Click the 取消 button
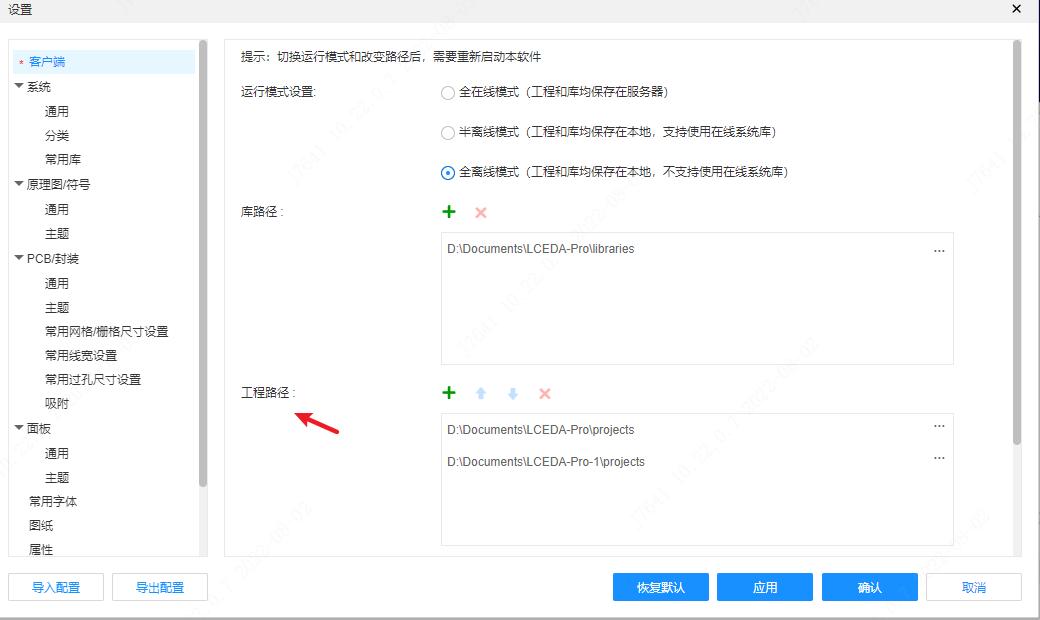The width and height of the screenshot is (1040, 620). click(x=974, y=587)
